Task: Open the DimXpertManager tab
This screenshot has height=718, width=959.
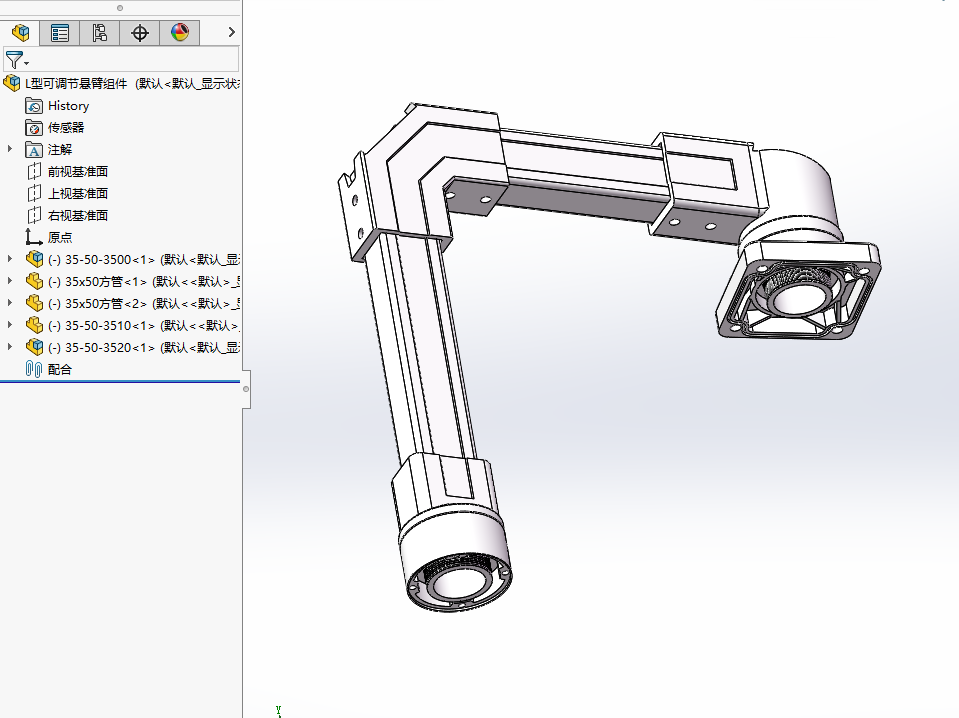Action: pyautogui.click(x=139, y=32)
